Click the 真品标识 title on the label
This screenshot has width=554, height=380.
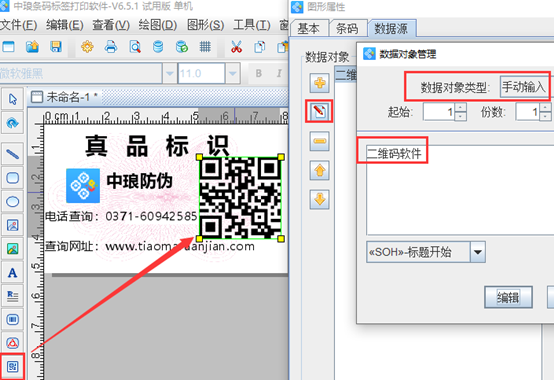(x=157, y=146)
